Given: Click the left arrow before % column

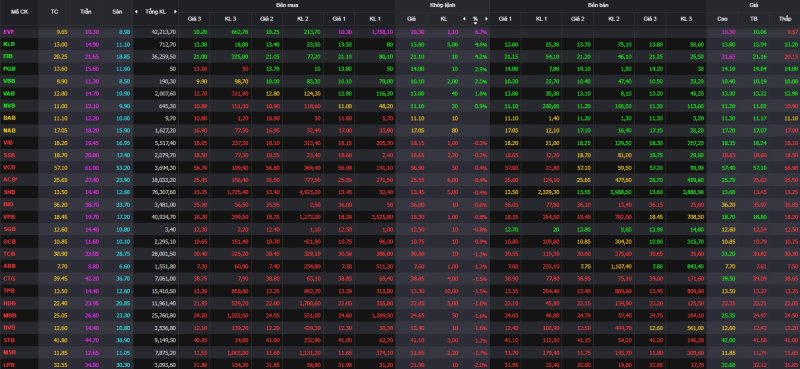Looking at the screenshot, I should click(464, 19).
